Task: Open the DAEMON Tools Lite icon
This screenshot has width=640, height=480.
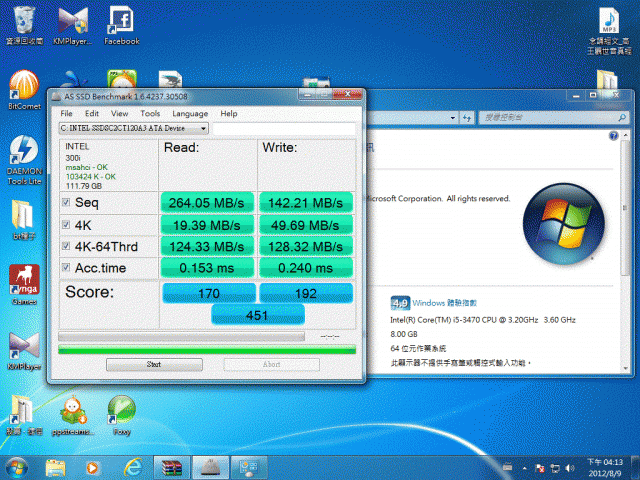Action: click(24, 160)
